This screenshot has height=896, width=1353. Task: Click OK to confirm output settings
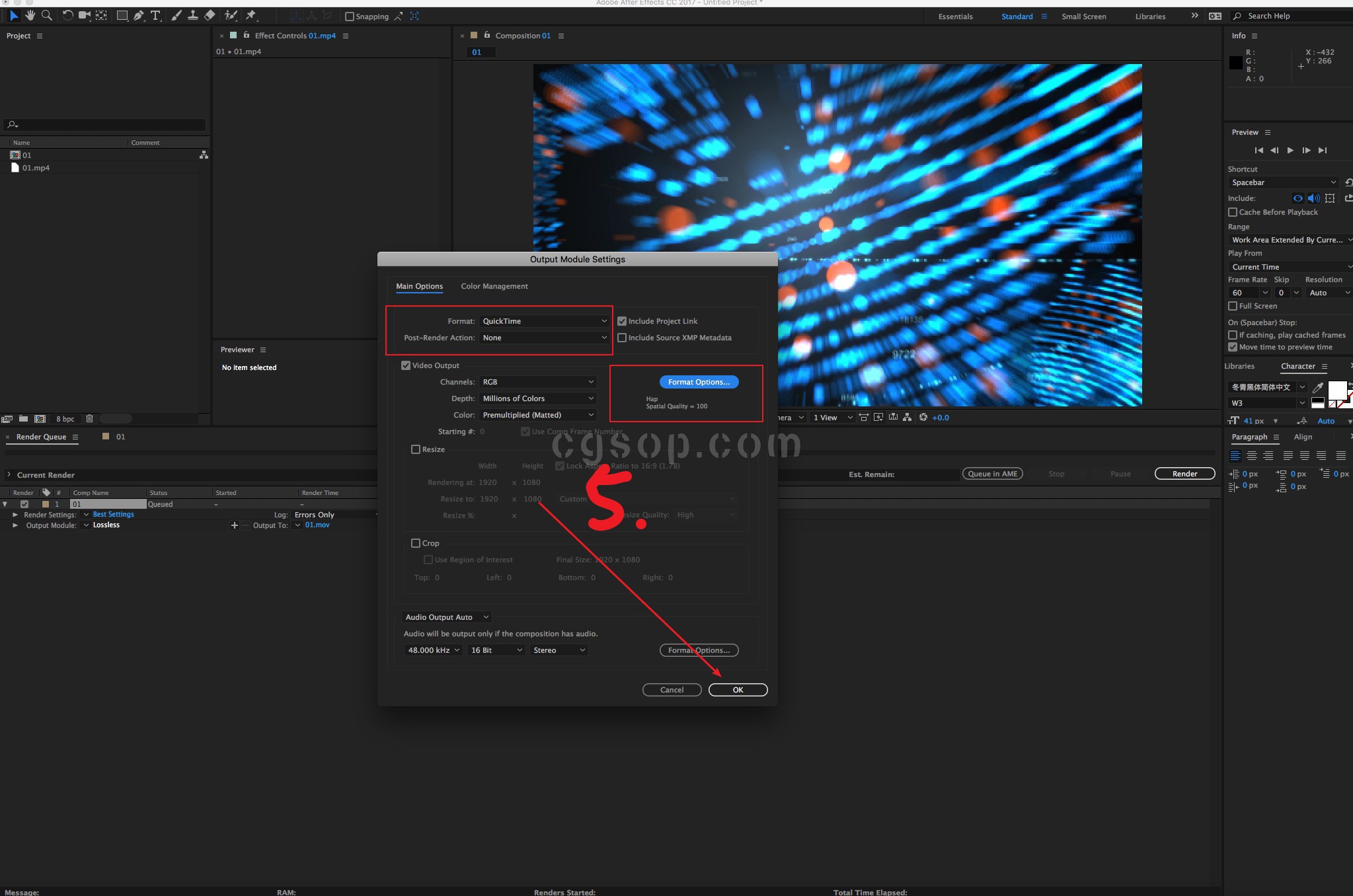pos(738,690)
